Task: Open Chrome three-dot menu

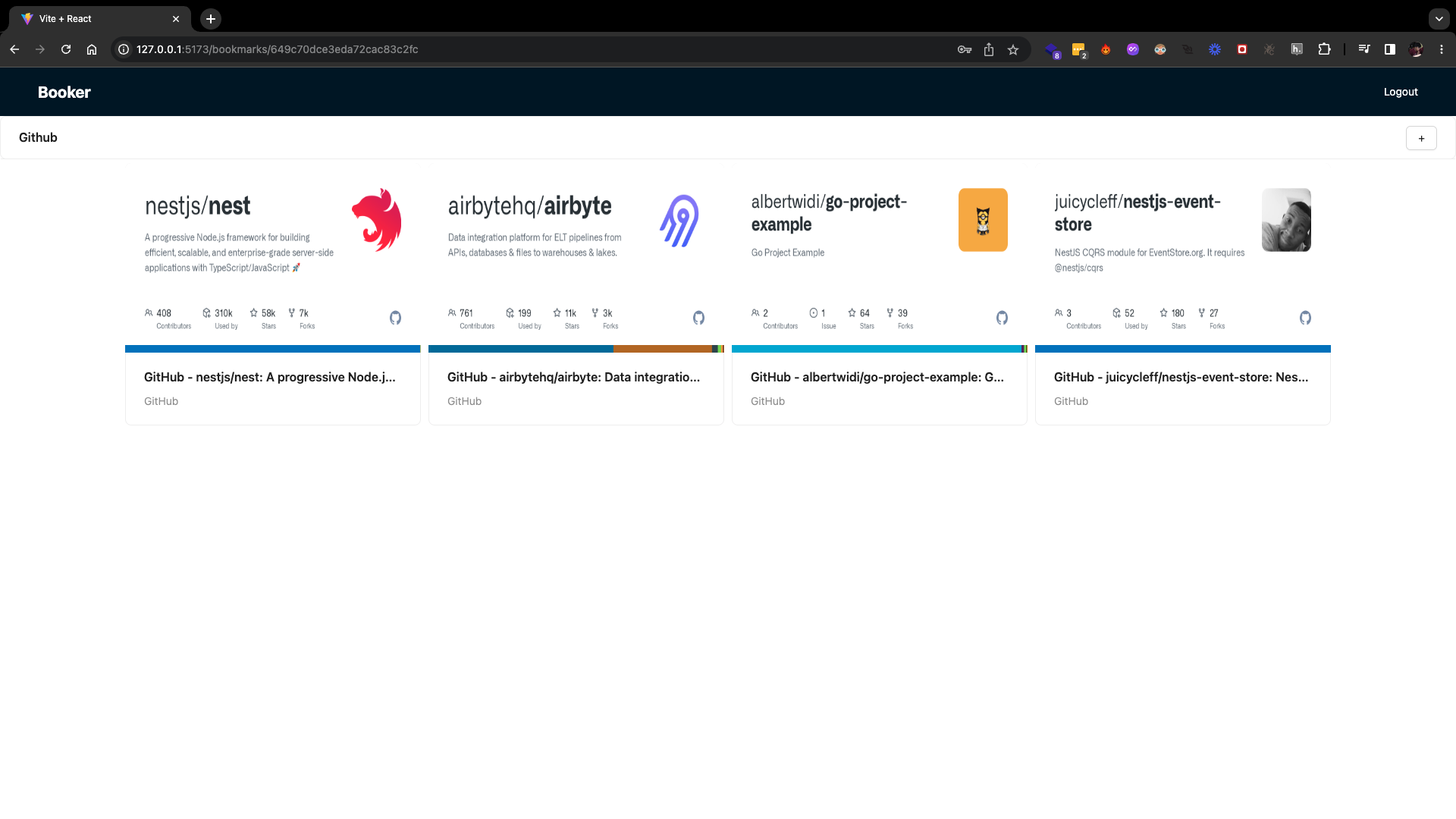Action: (x=1442, y=49)
